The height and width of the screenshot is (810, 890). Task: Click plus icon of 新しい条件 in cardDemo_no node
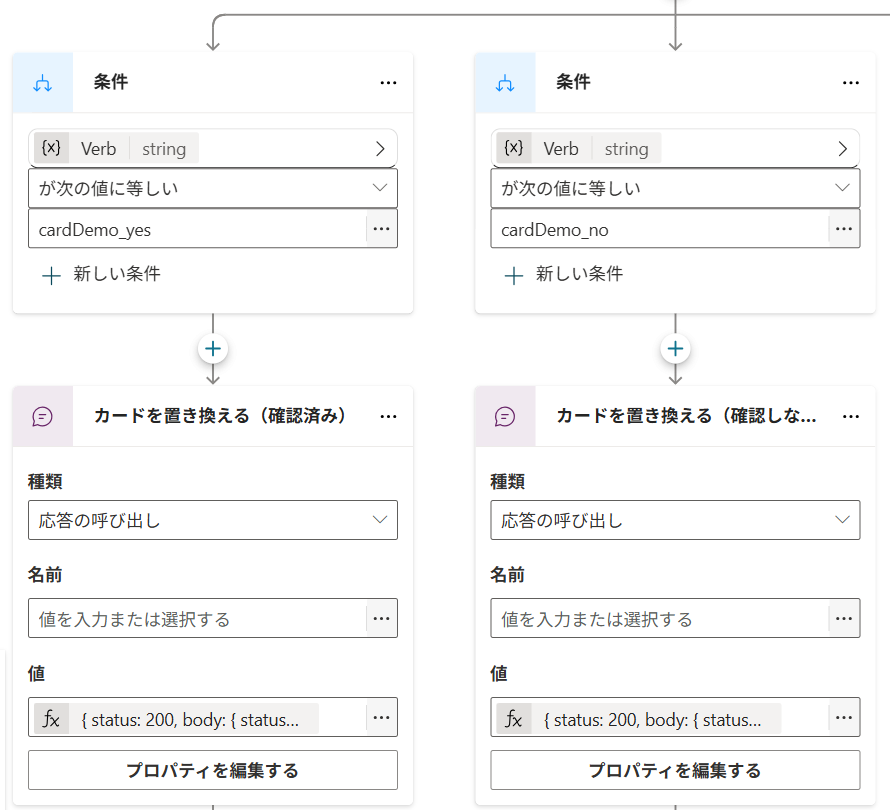(x=514, y=276)
